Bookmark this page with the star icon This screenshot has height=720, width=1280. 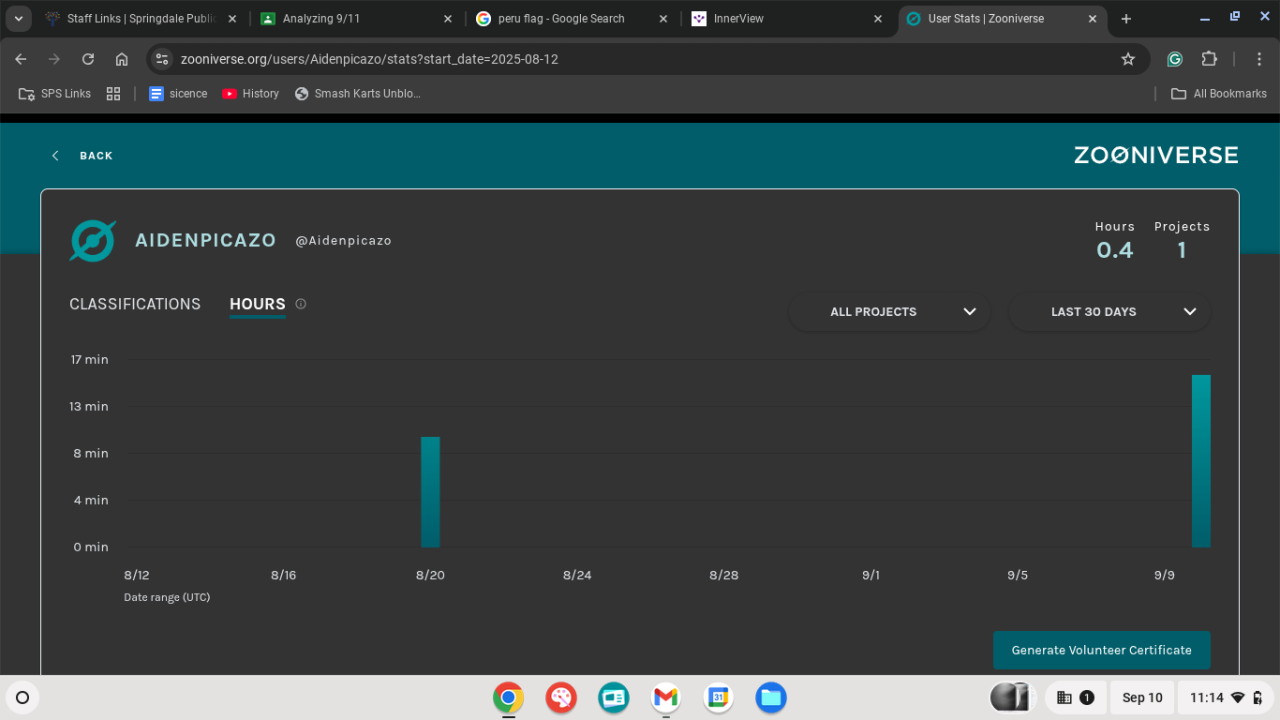[x=1128, y=59]
